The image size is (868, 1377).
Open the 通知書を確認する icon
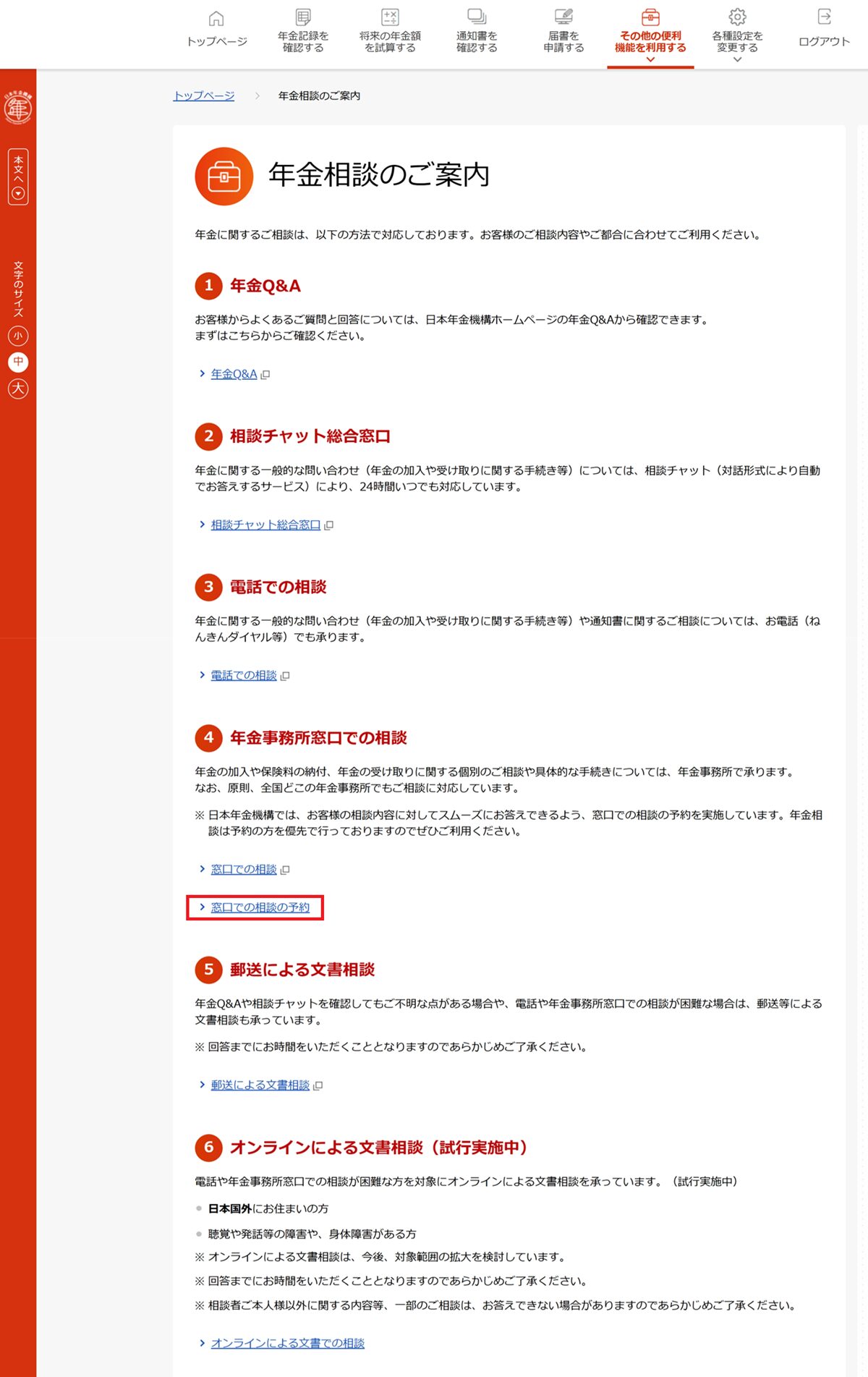[477, 17]
